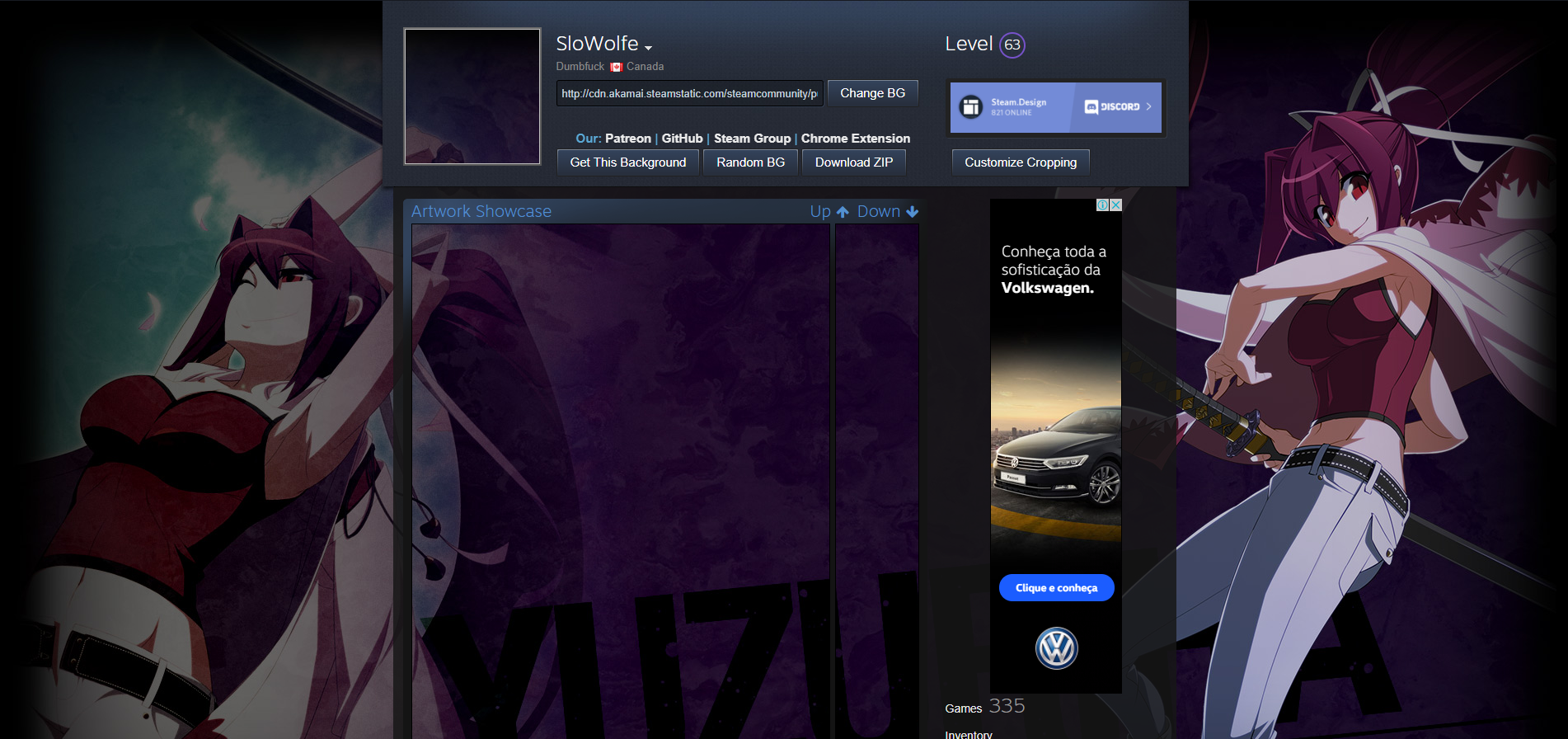Open Customize Cropping
The width and height of the screenshot is (1568, 739).
click(1021, 162)
